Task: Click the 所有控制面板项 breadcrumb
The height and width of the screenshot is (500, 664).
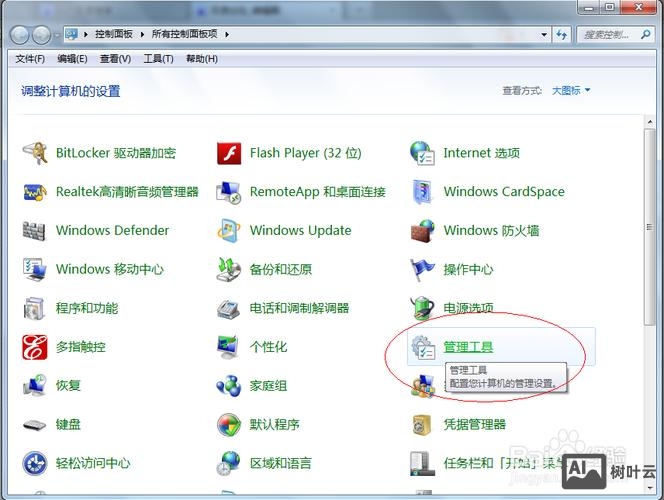Action: (185, 34)
